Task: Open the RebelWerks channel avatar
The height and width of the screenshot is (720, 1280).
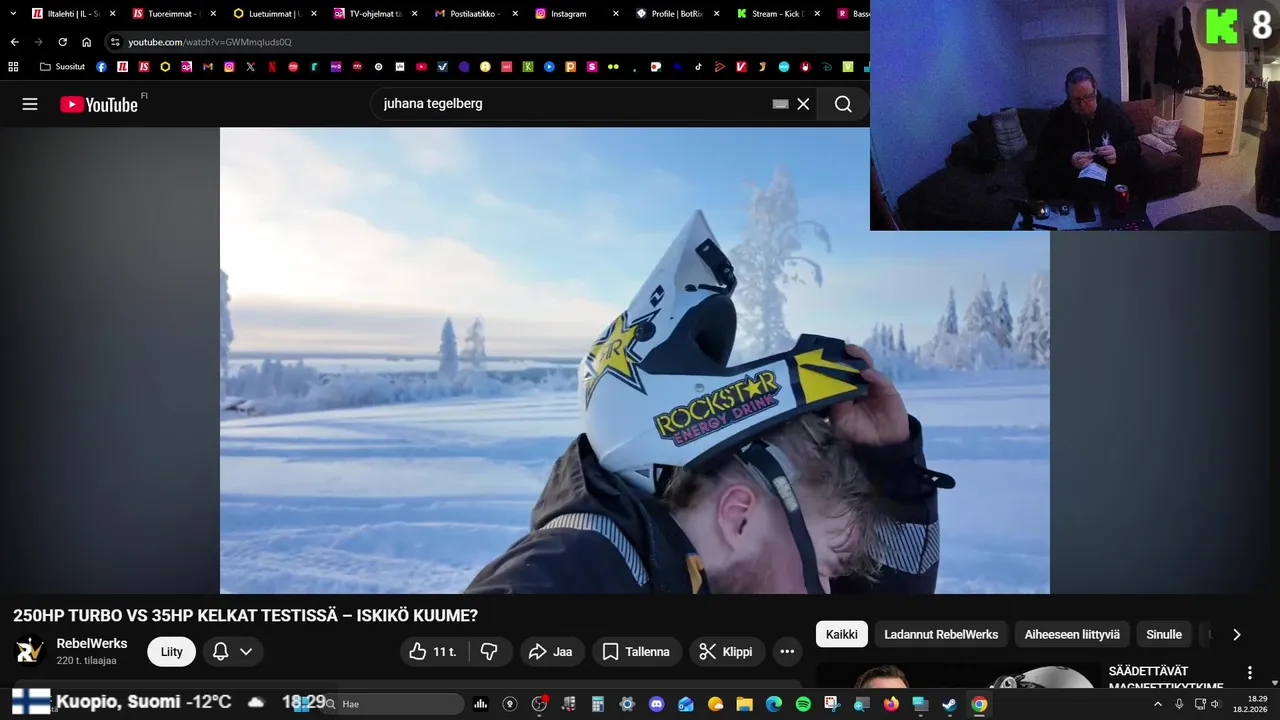Action: pos(30,651)
